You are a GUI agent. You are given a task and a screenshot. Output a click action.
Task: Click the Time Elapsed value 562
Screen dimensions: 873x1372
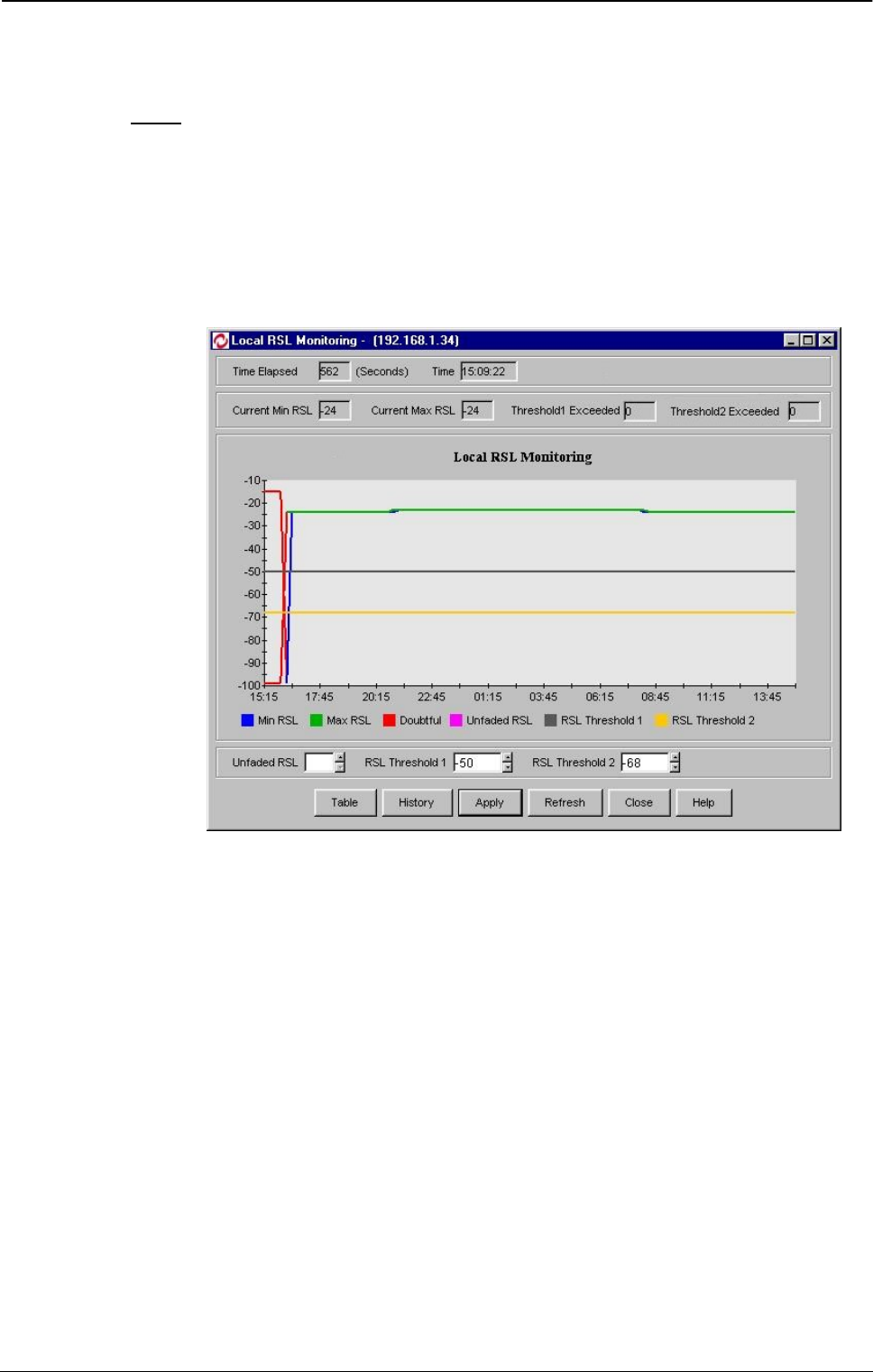(334, 371)
